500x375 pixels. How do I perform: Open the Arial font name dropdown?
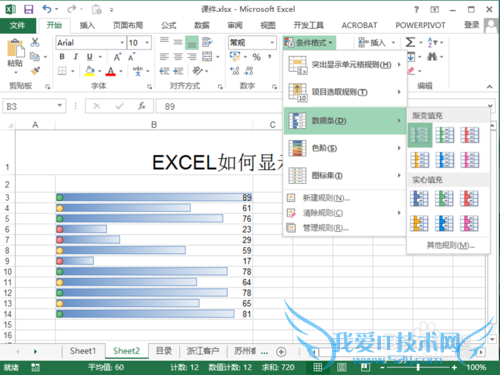tap(122, 43)
